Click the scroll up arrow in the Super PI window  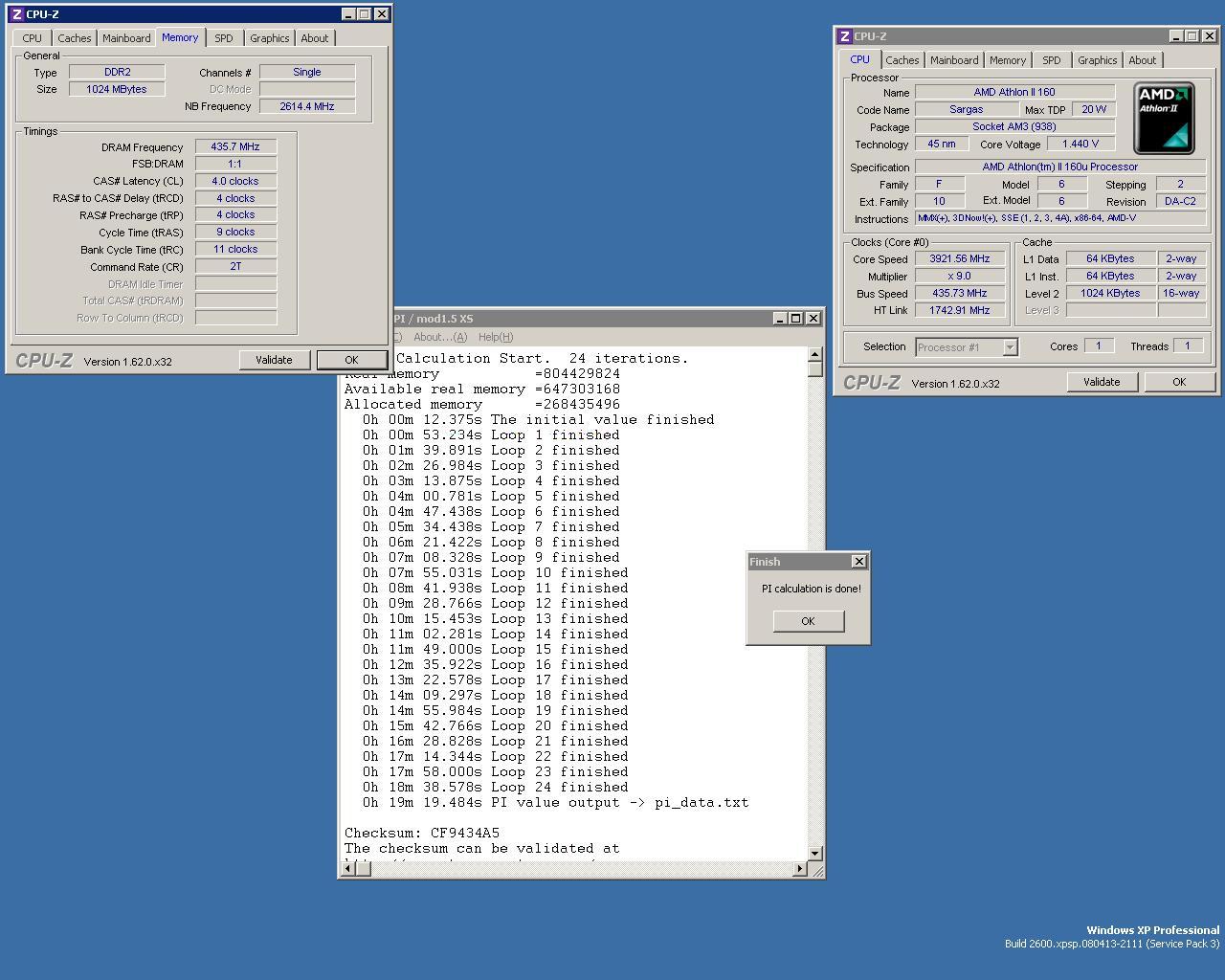[815, 355]
